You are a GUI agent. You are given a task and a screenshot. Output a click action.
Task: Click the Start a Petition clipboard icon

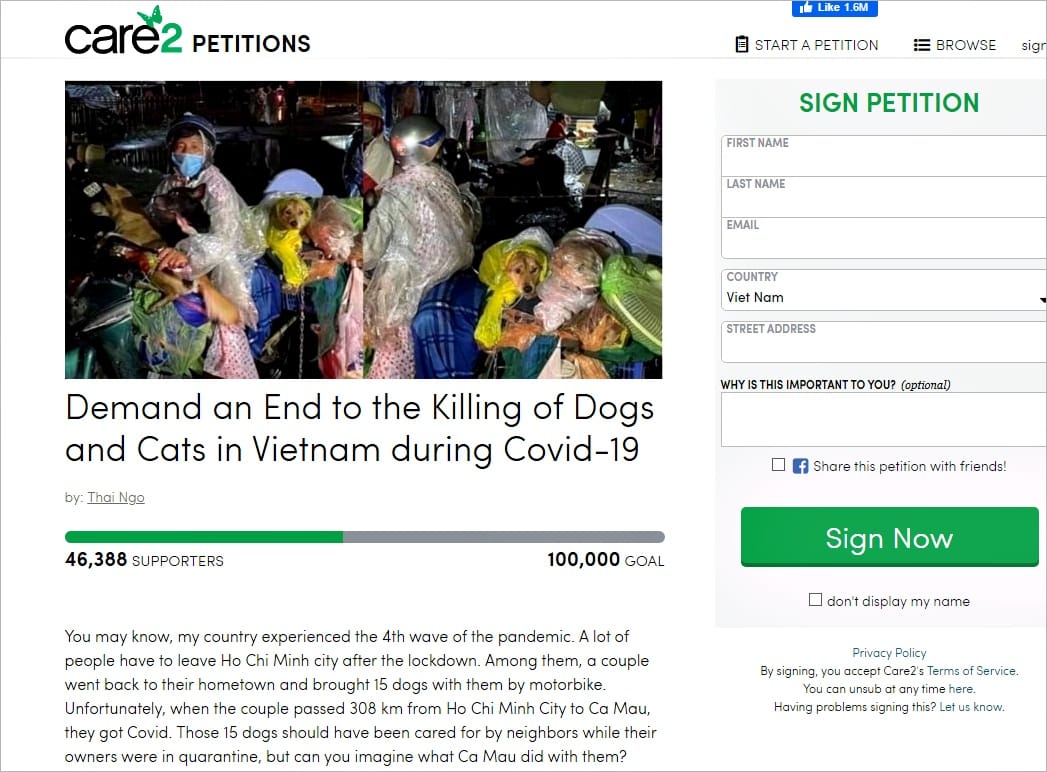click(x=741, y=45)
